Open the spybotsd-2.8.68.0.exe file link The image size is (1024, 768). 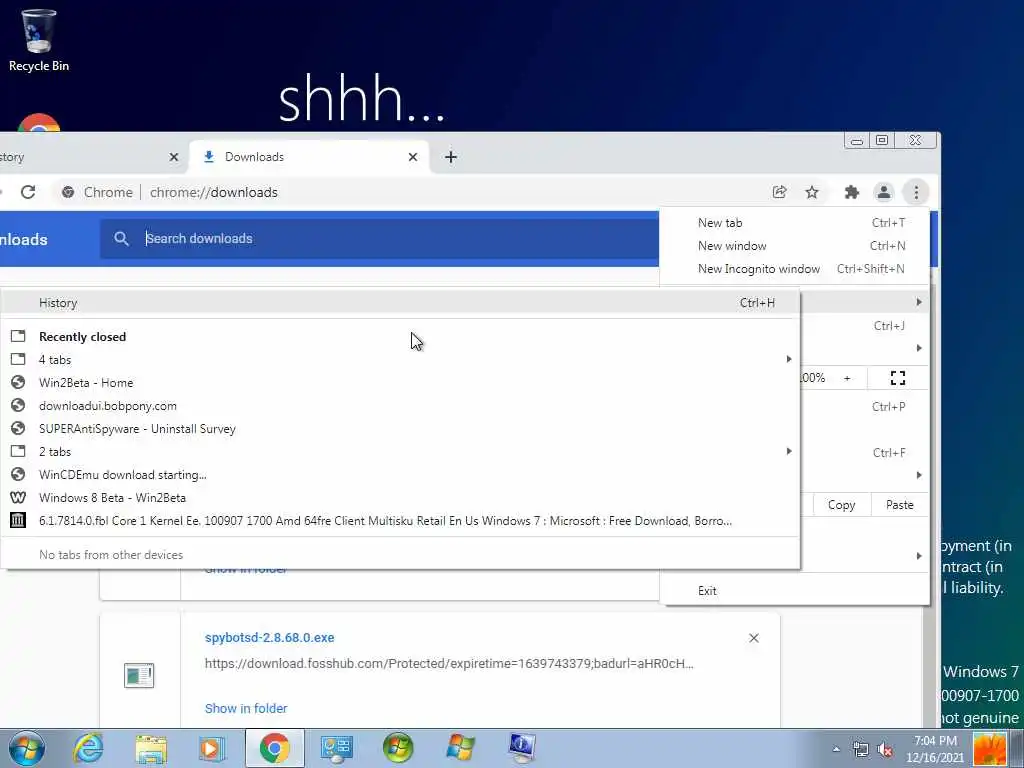pyautogui.click(x=270, y=637)
